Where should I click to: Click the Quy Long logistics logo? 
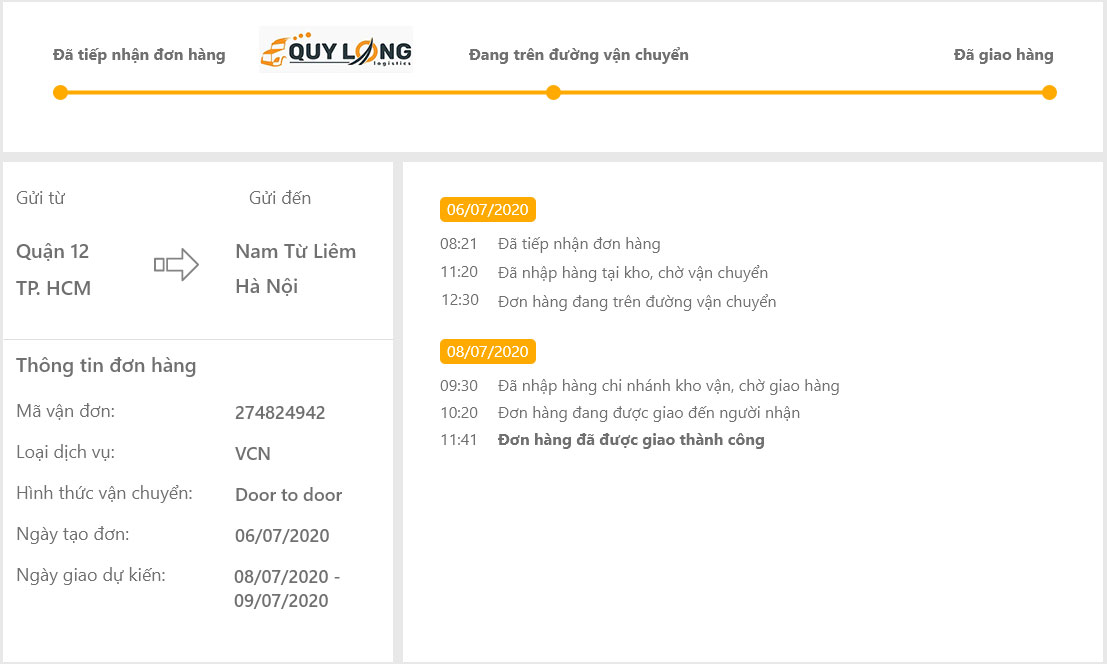coord(336,49)
